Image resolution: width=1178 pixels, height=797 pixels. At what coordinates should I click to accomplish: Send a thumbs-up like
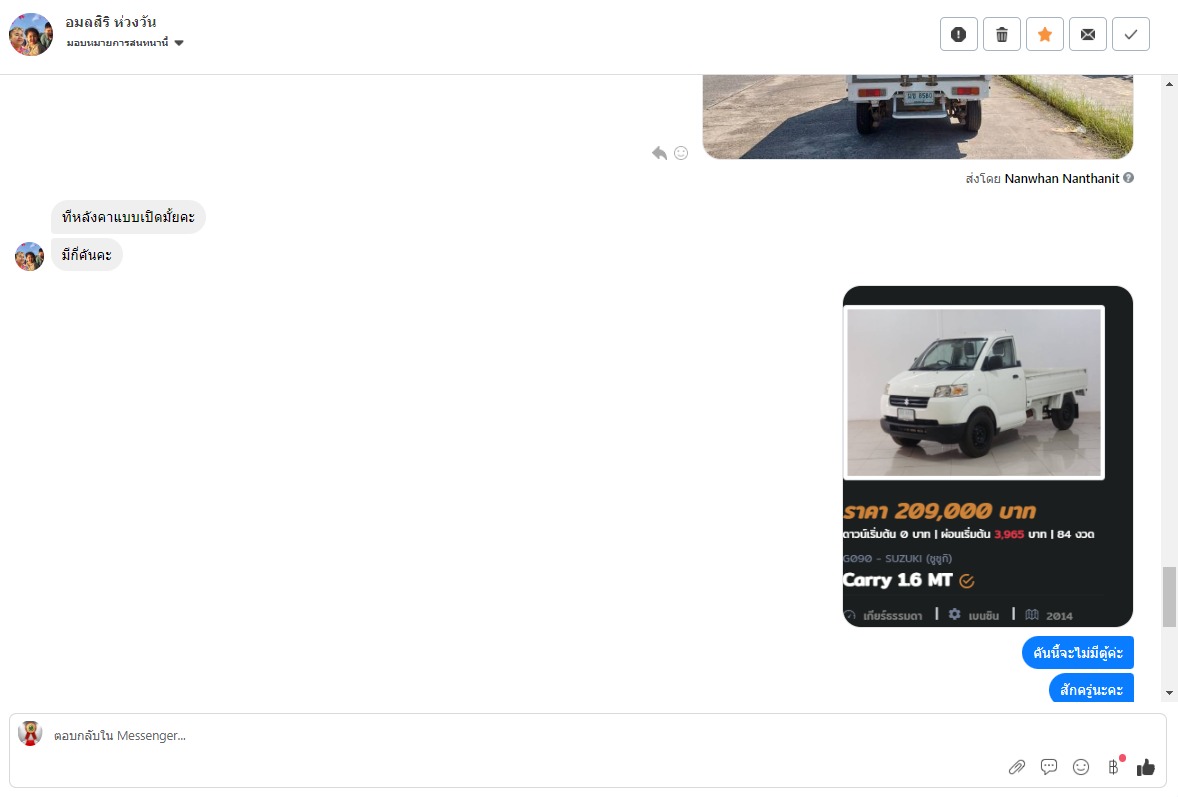[x=1146, y=767]
